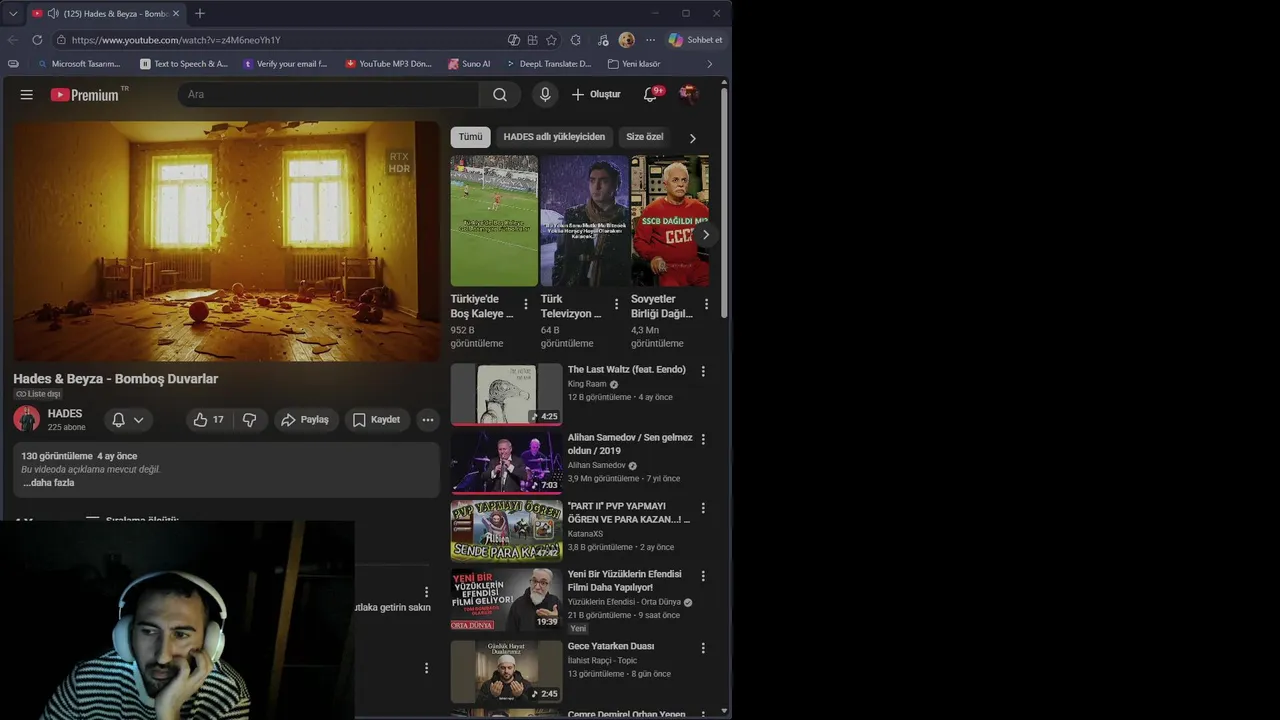This screenshot has height=720, width=1280.
Task: Open options for Gece Yatarken Duası video
Action: coord(703,648)
